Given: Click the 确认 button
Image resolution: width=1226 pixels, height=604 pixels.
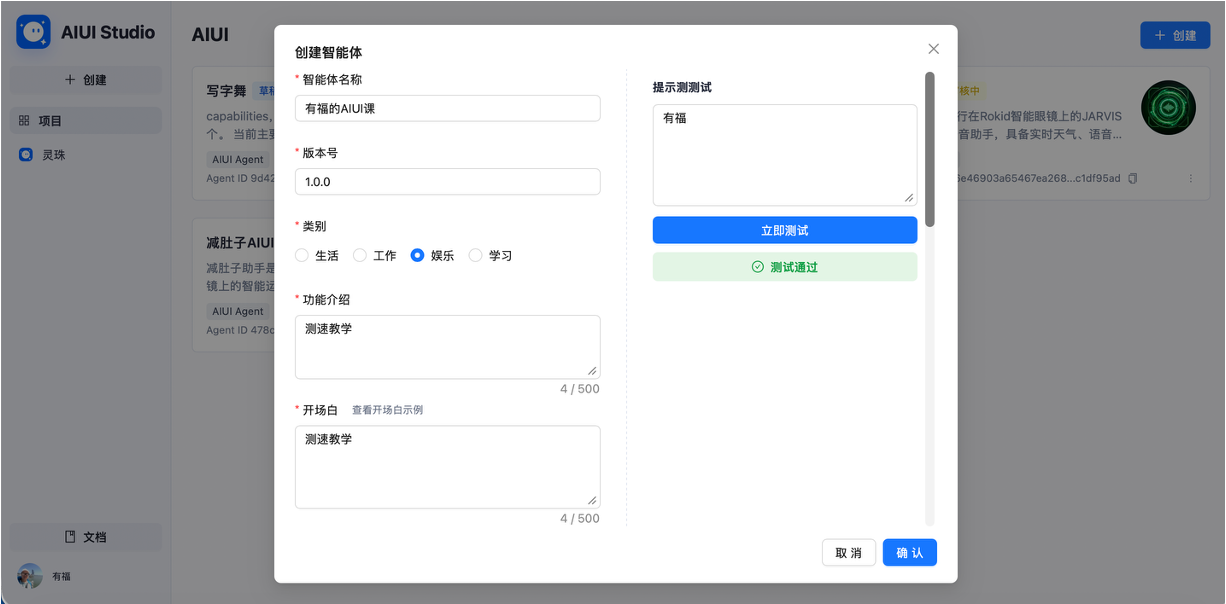Looking at the screenshot, I should pos(910,553).
